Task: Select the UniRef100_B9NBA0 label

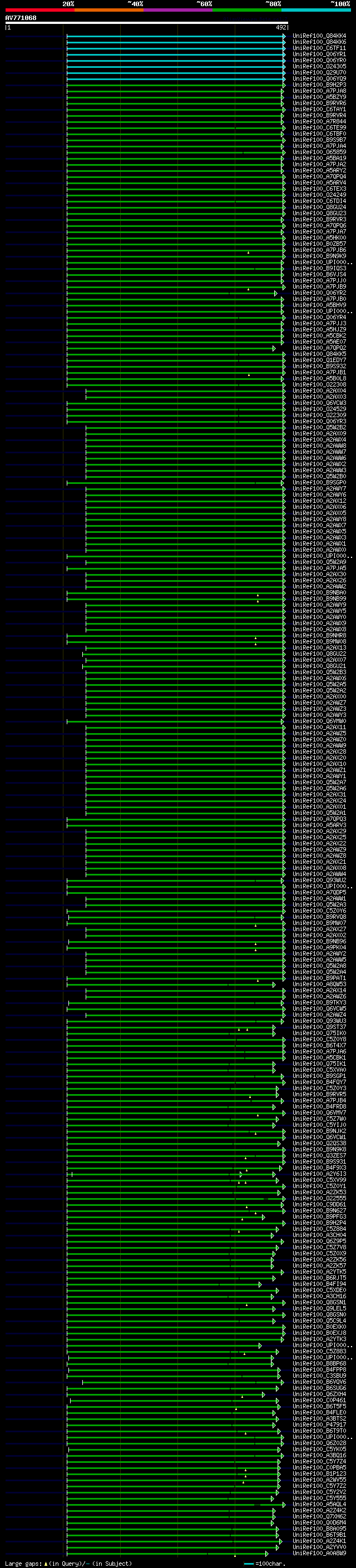Action: [x=319, y=593]
